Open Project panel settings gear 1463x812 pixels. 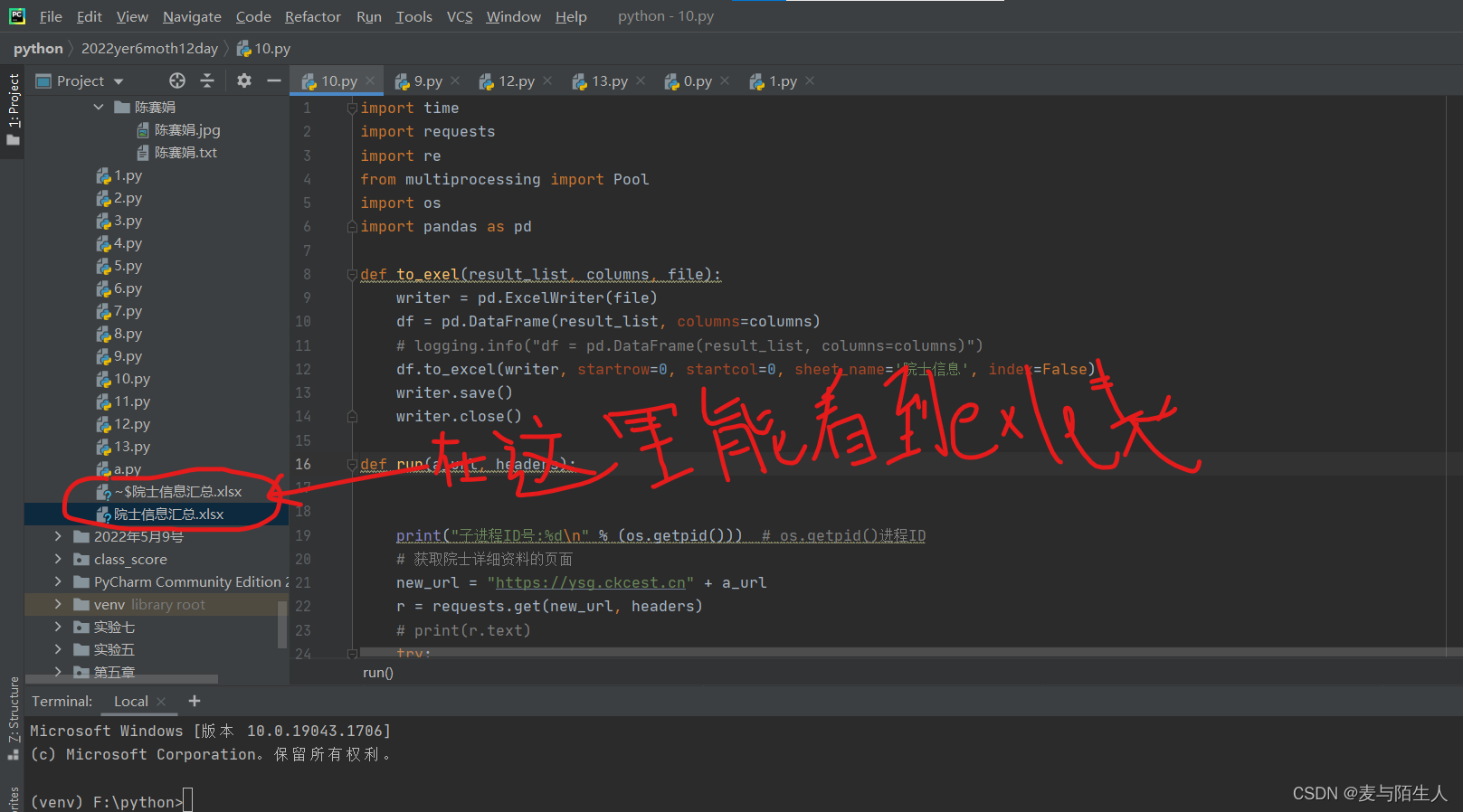pos(243,80)
